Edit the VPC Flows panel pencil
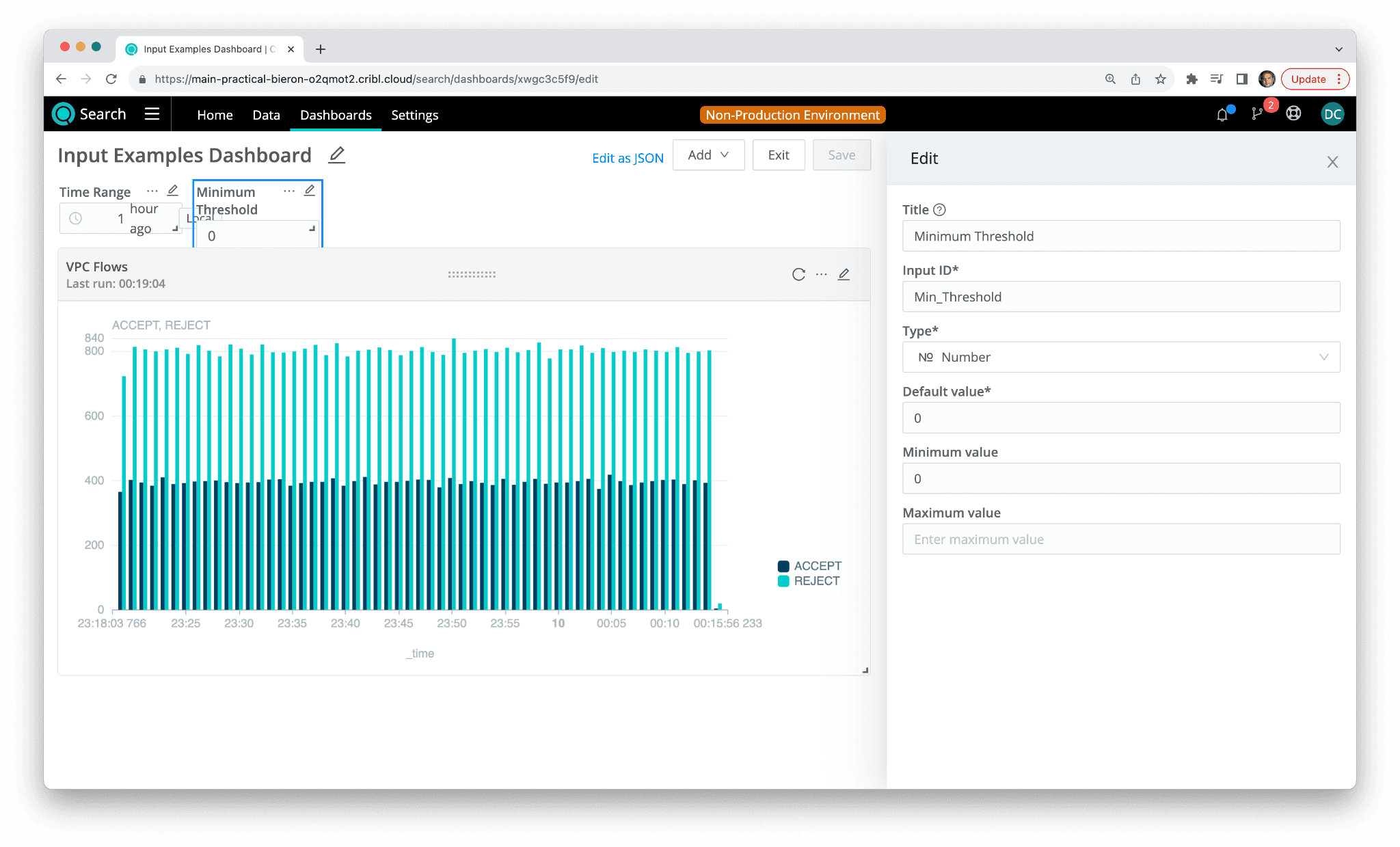Image resolution: width=1400 pixels, height=847 pixels. pyautogui.click(x=844, y=275)
